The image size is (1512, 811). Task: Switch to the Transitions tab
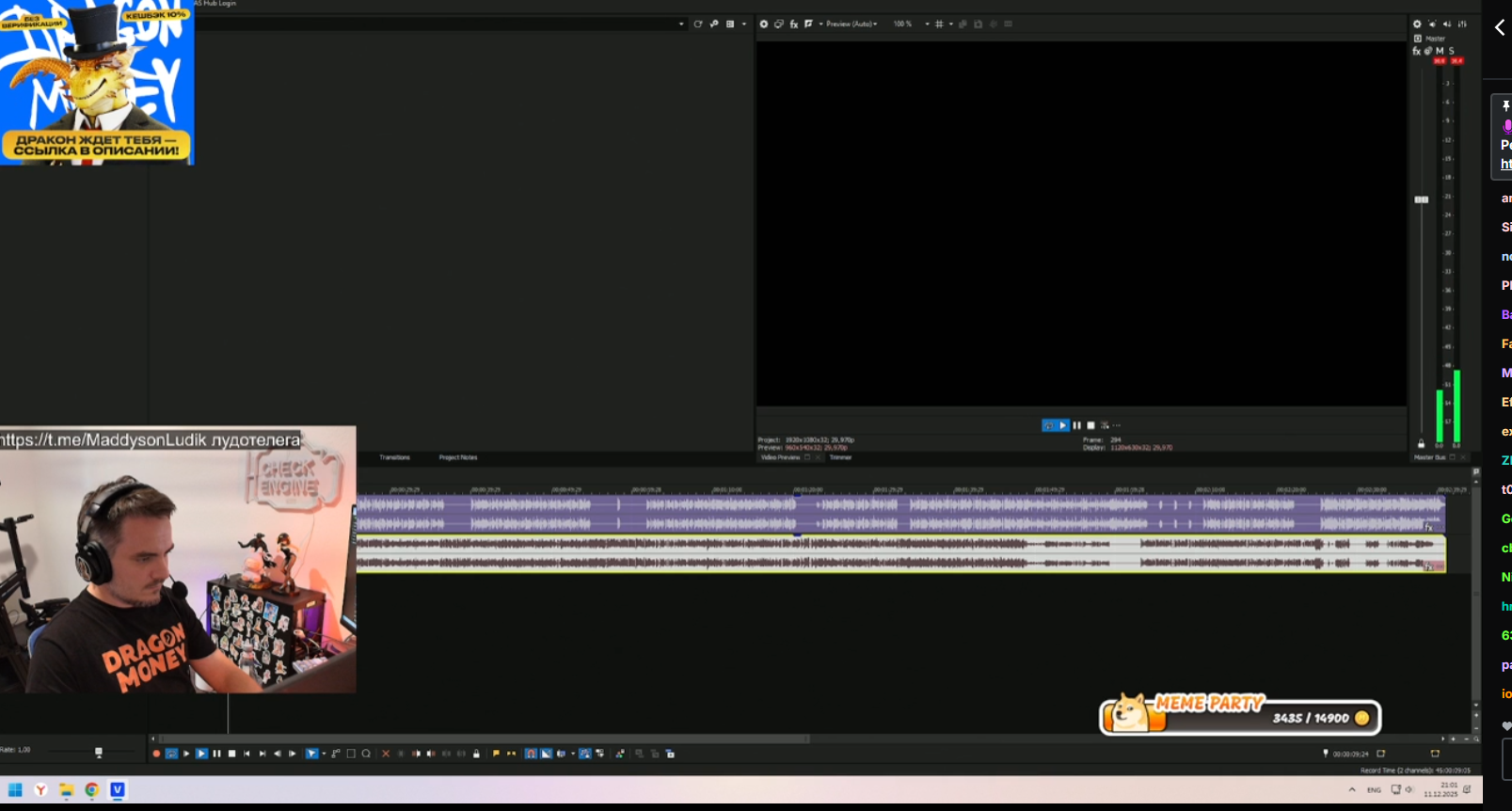[395, 457]
